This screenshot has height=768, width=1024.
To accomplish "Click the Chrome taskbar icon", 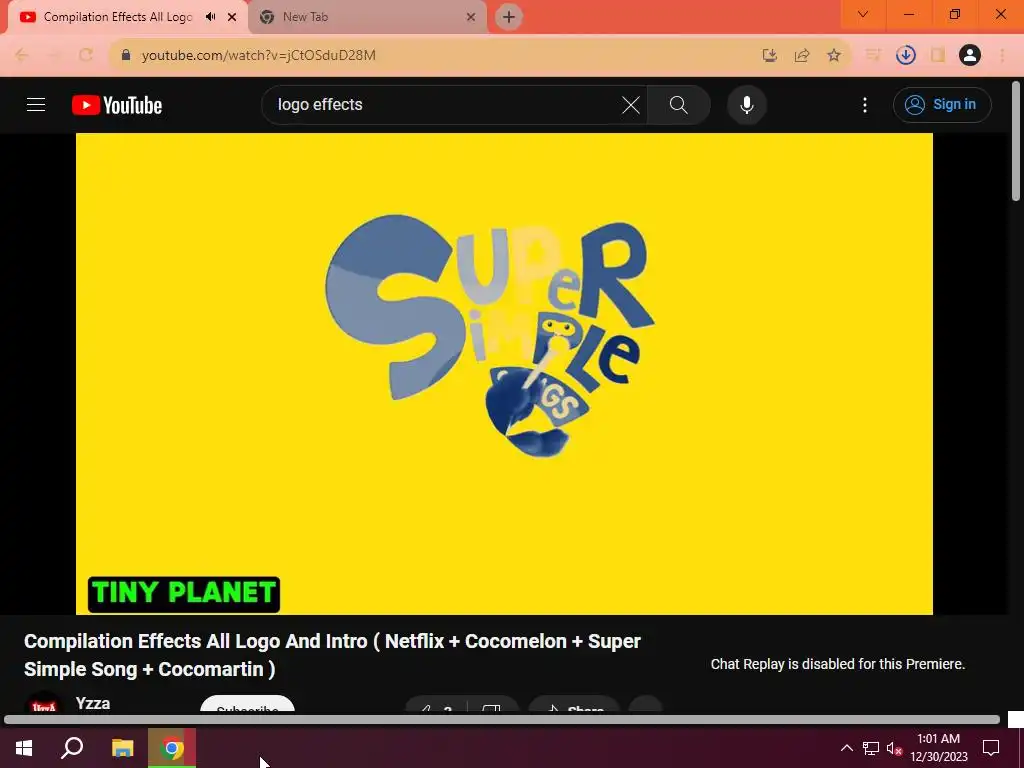I will 172,748.
